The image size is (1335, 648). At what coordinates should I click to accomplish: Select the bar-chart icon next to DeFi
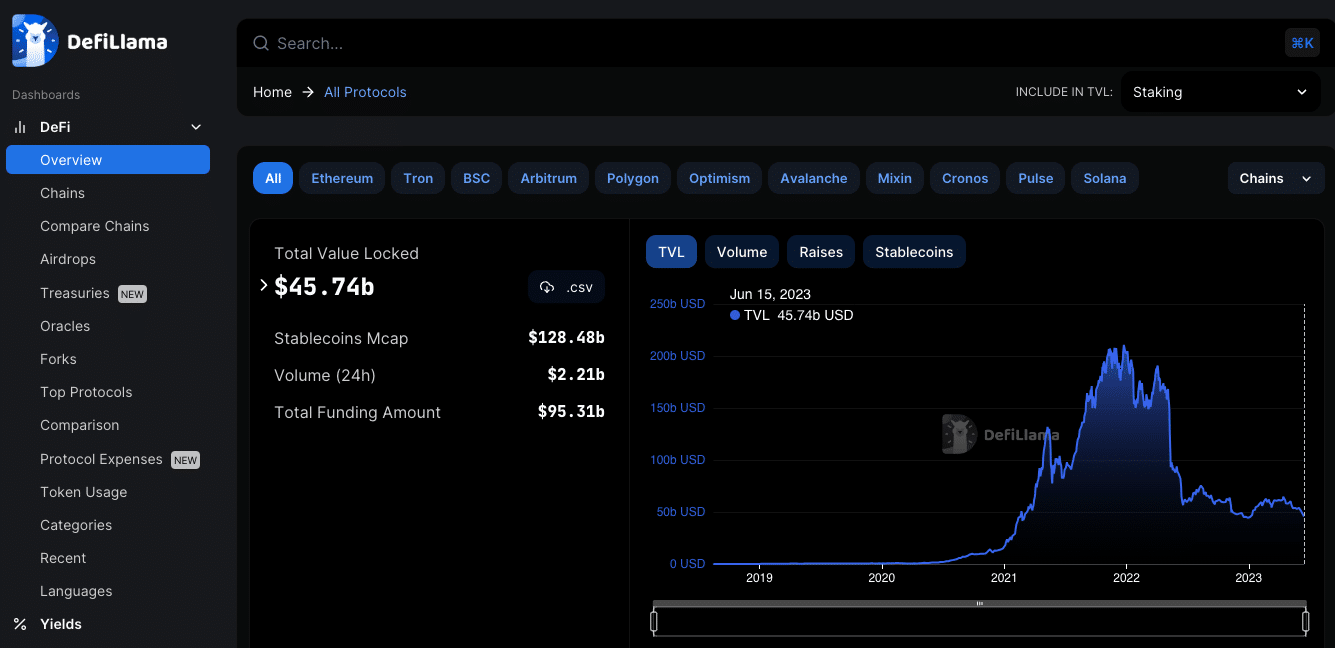coord(20,127)
